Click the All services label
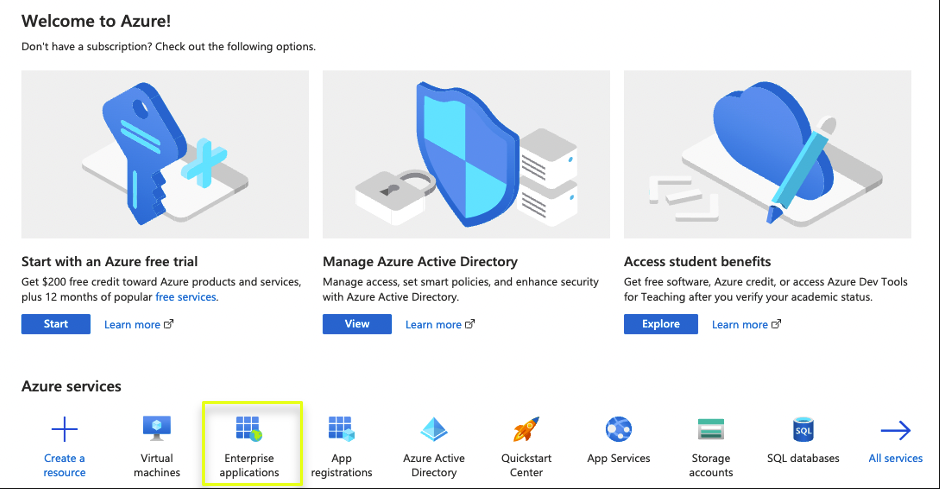940x489 pixels. click(x=896, y=458)
